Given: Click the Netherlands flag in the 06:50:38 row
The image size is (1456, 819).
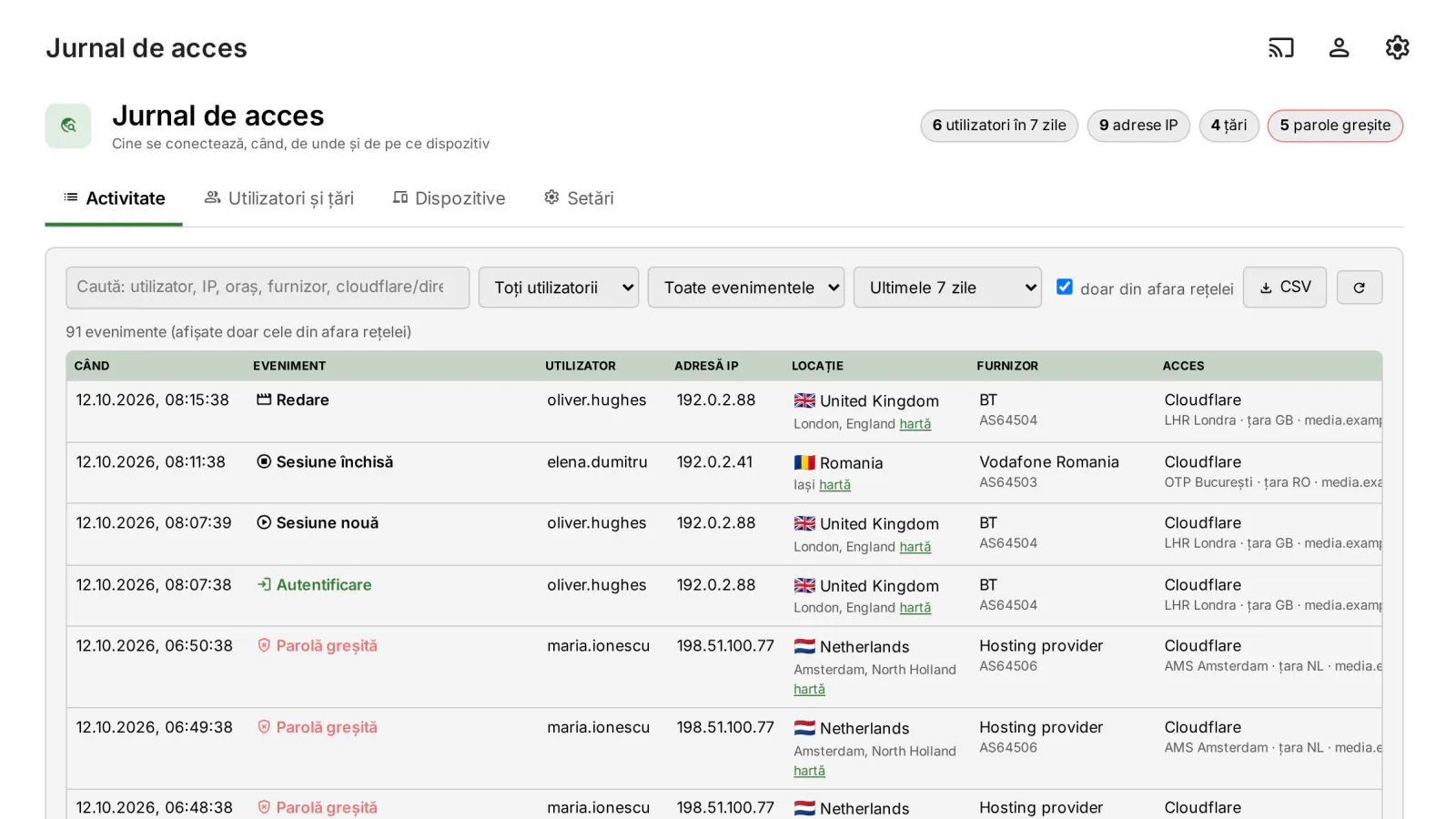Looking at the screenshot, I should click(804, 646).
